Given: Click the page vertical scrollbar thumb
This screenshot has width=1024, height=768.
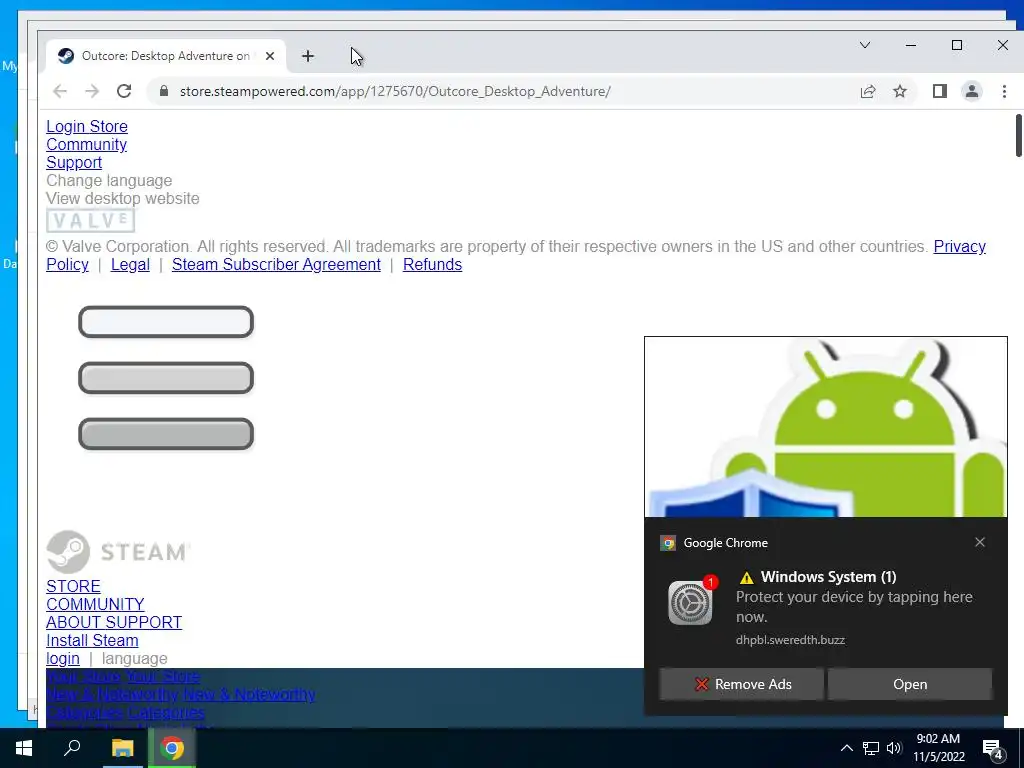Looking at the screenshot, I should pos(1018,136).
